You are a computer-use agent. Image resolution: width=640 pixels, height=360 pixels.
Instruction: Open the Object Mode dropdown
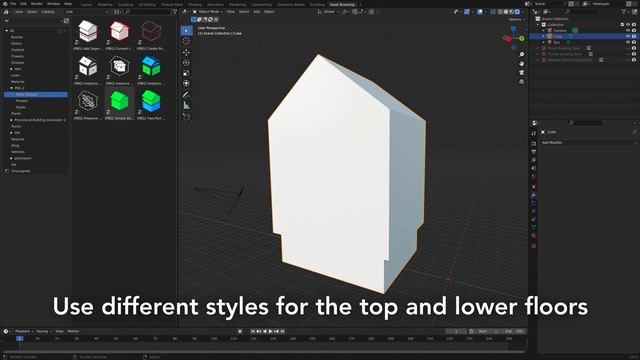tap(208, 12)
